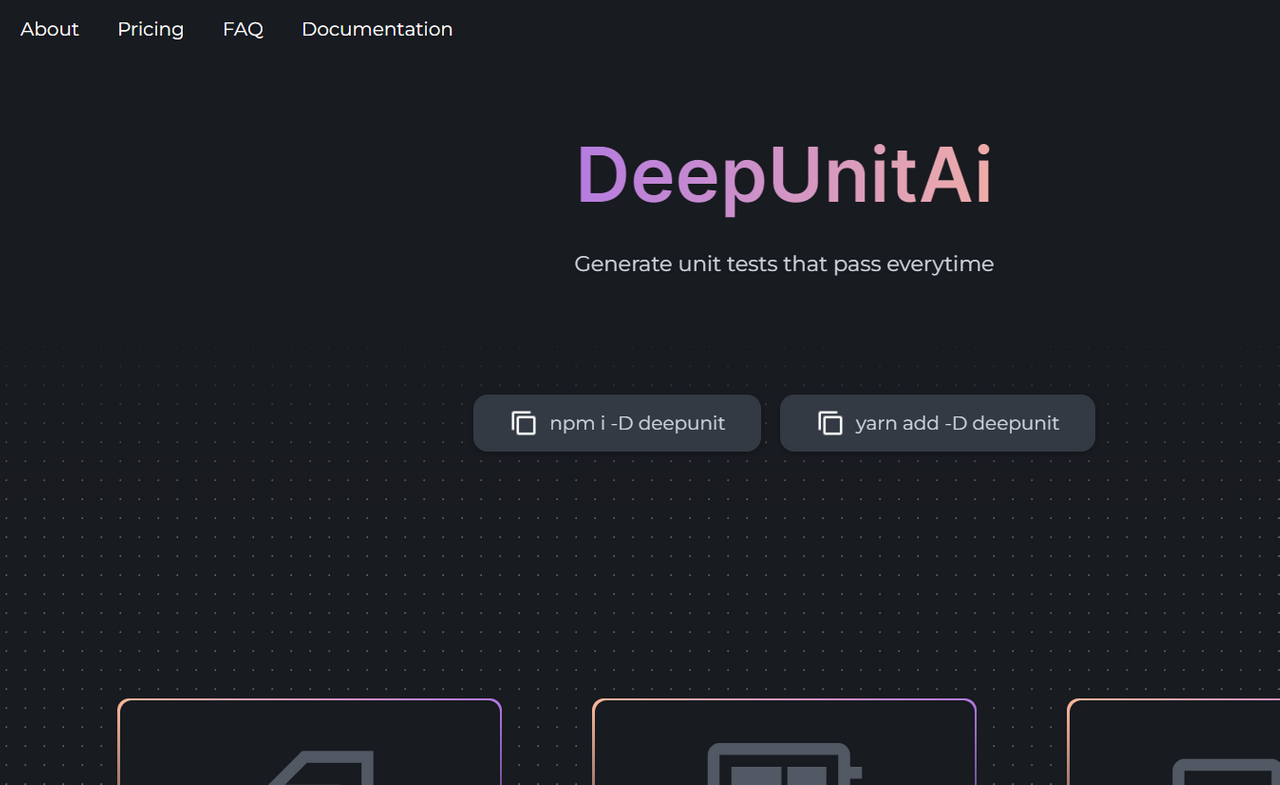Click the battery-shaped icon in middle feature card

click(x=784, y=764)
